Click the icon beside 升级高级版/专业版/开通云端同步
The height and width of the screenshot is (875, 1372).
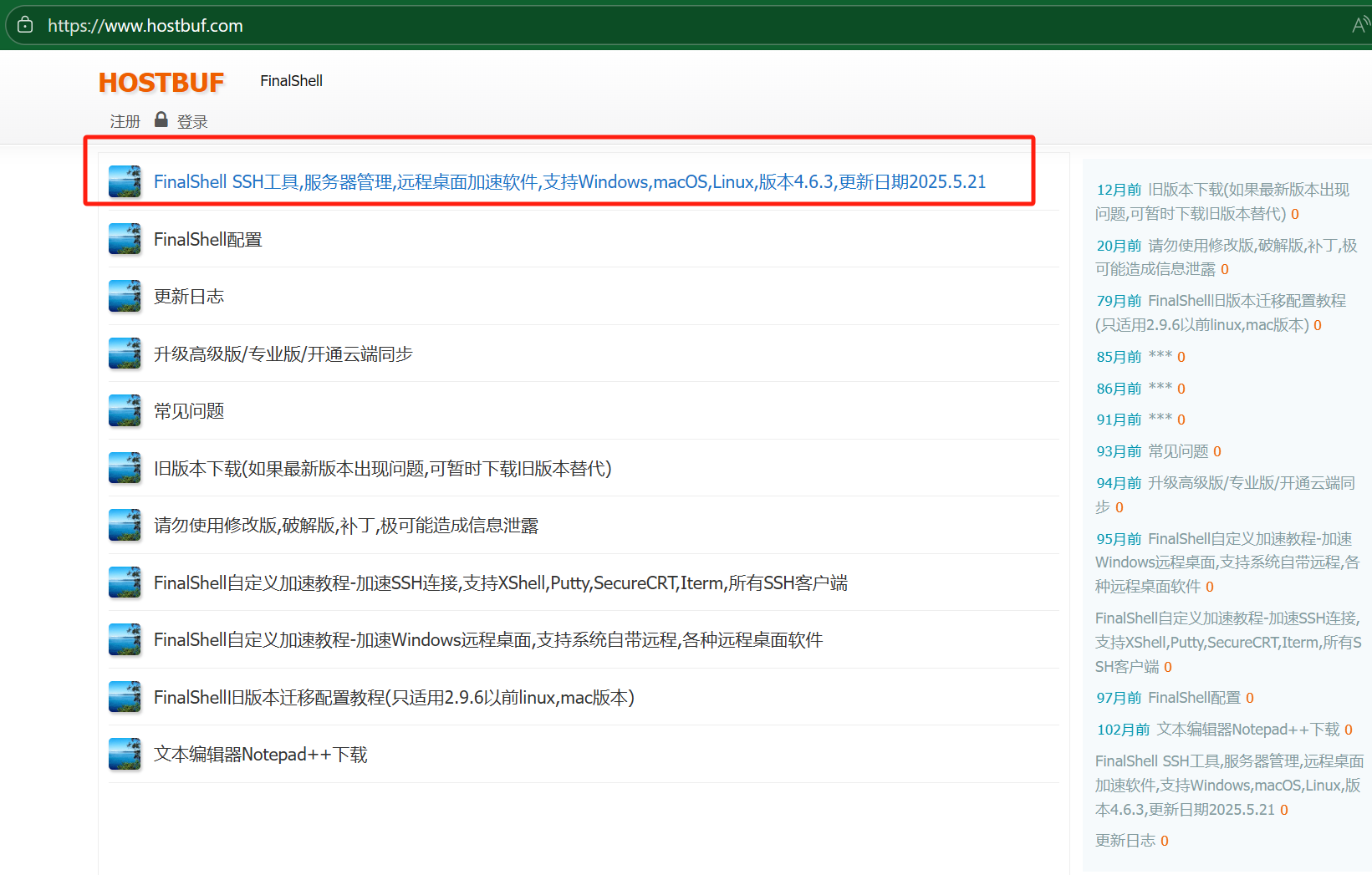coord(125,354)
